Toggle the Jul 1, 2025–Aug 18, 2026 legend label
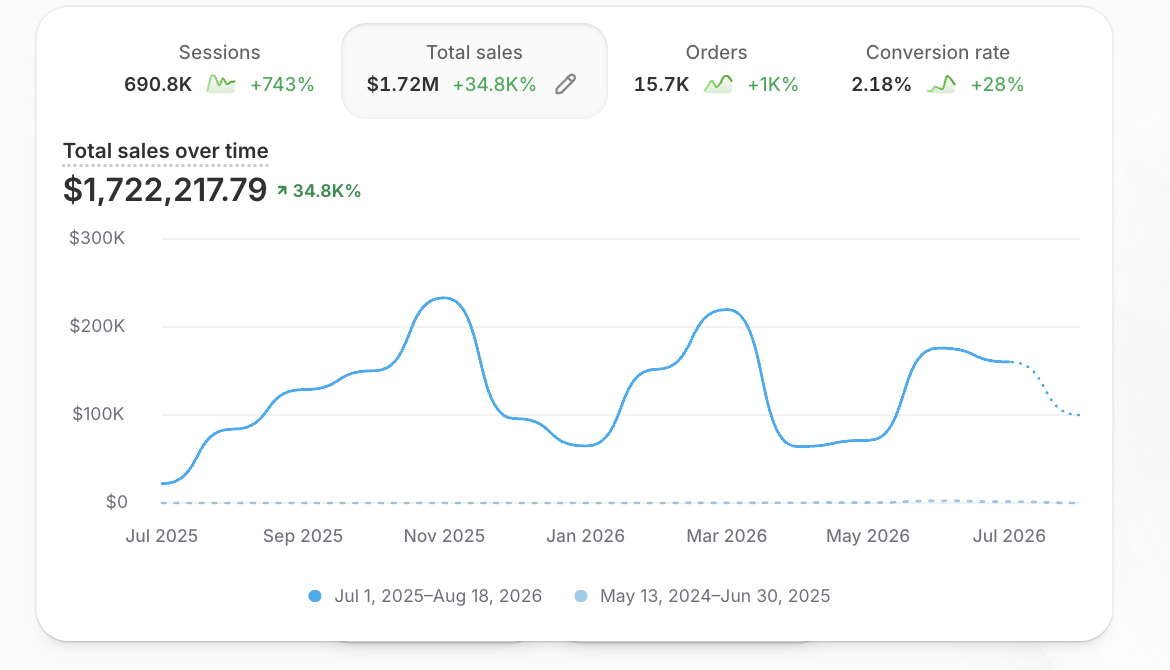The height and width of the screenshot is (670, 1170). click(x=438, y=596)
